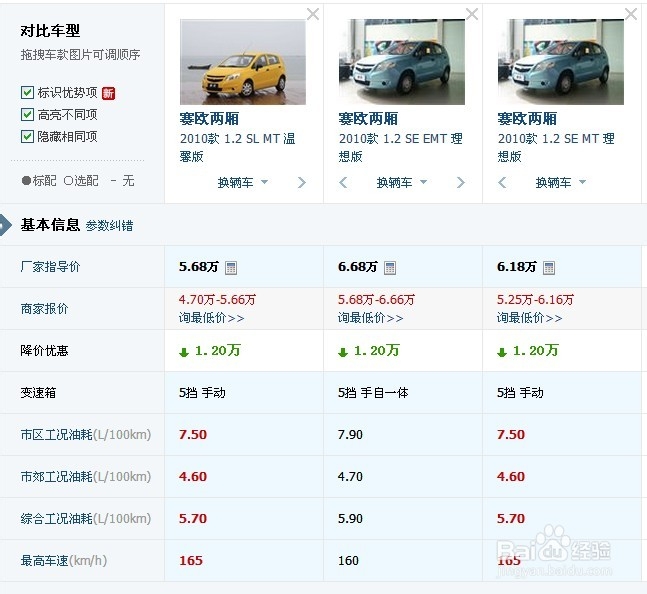Click the 2010款 1.2 SE EMT 理想版 text

[x=401, y=147]
